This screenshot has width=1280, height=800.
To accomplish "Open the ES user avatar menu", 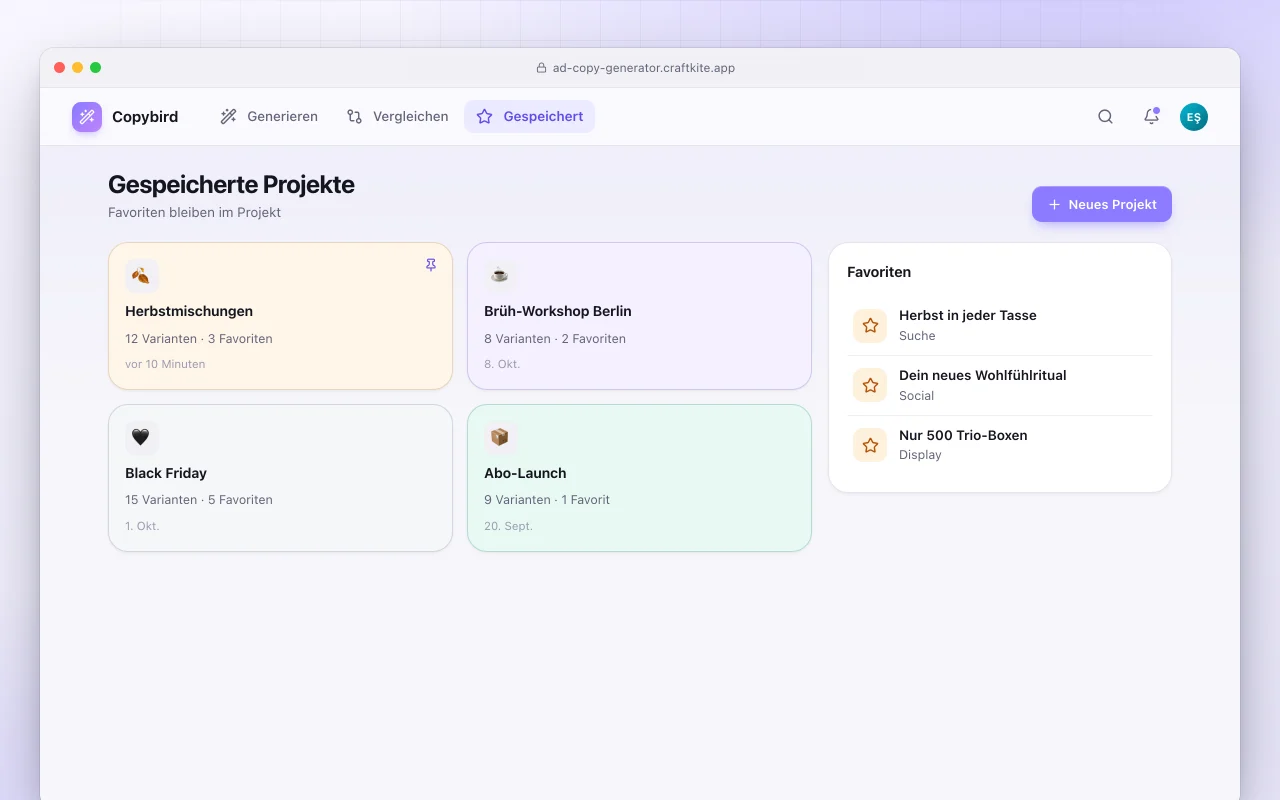I will (1194, 117).
